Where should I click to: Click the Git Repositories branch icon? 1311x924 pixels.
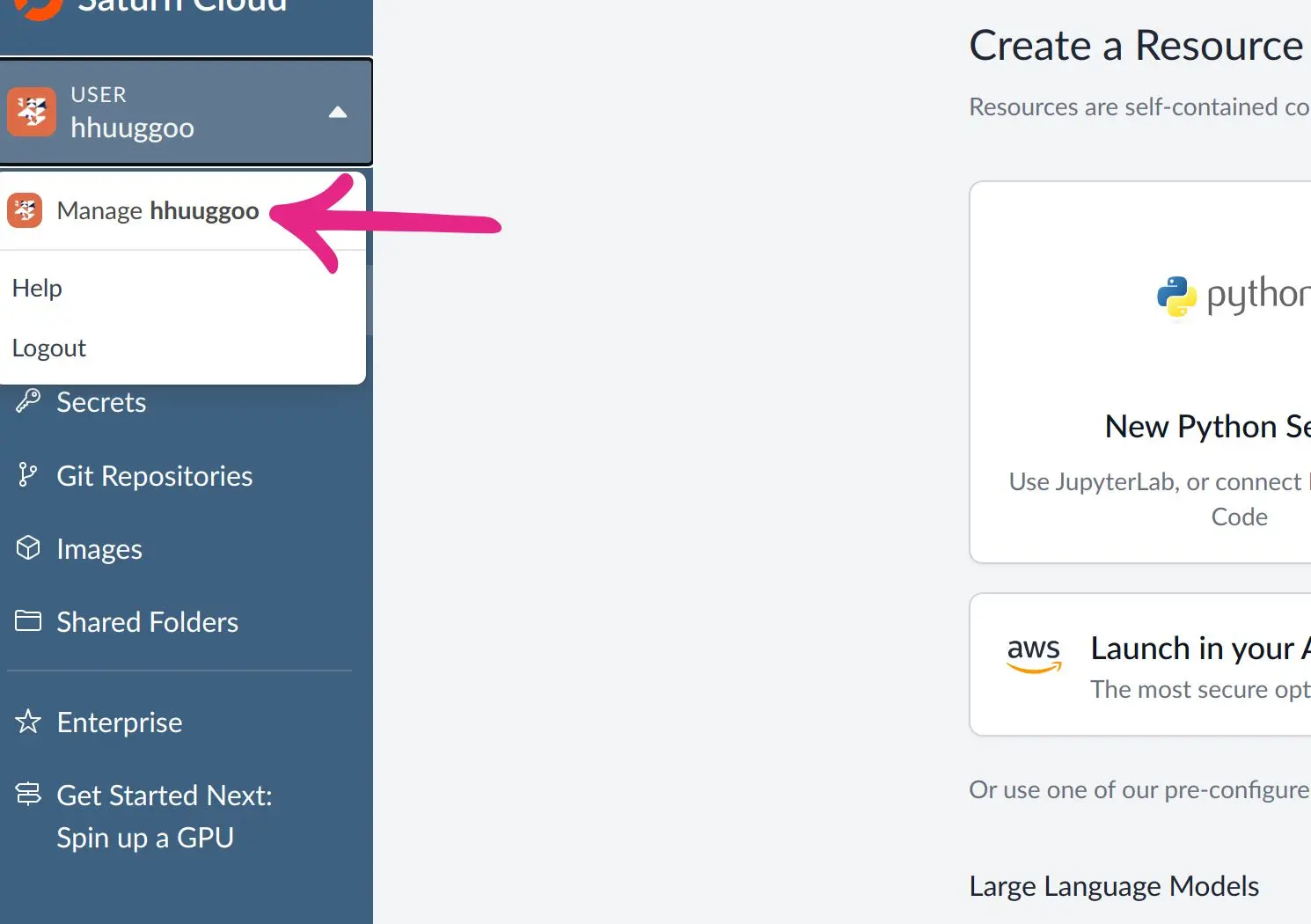pyautogui.click(x=29, y=475)
